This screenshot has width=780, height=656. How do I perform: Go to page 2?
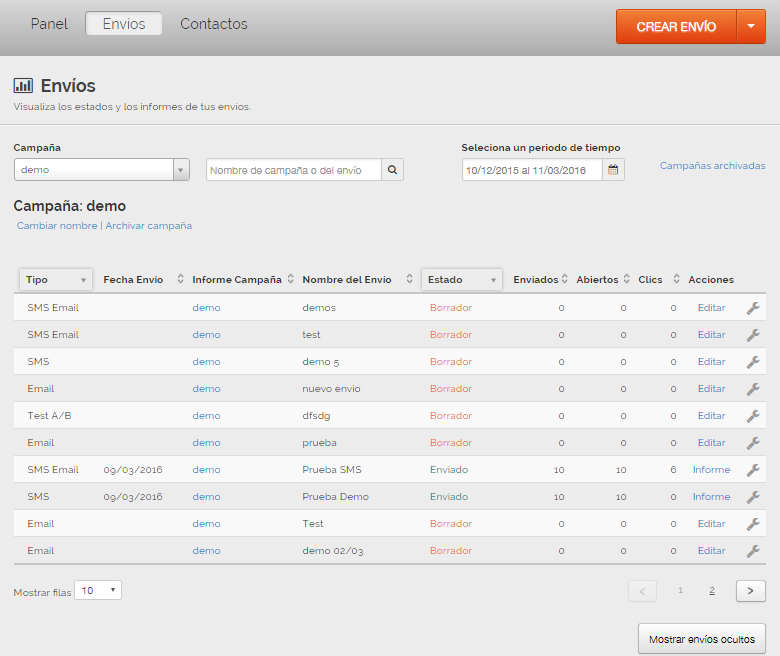pyautogui.click(x=712, y=590)
